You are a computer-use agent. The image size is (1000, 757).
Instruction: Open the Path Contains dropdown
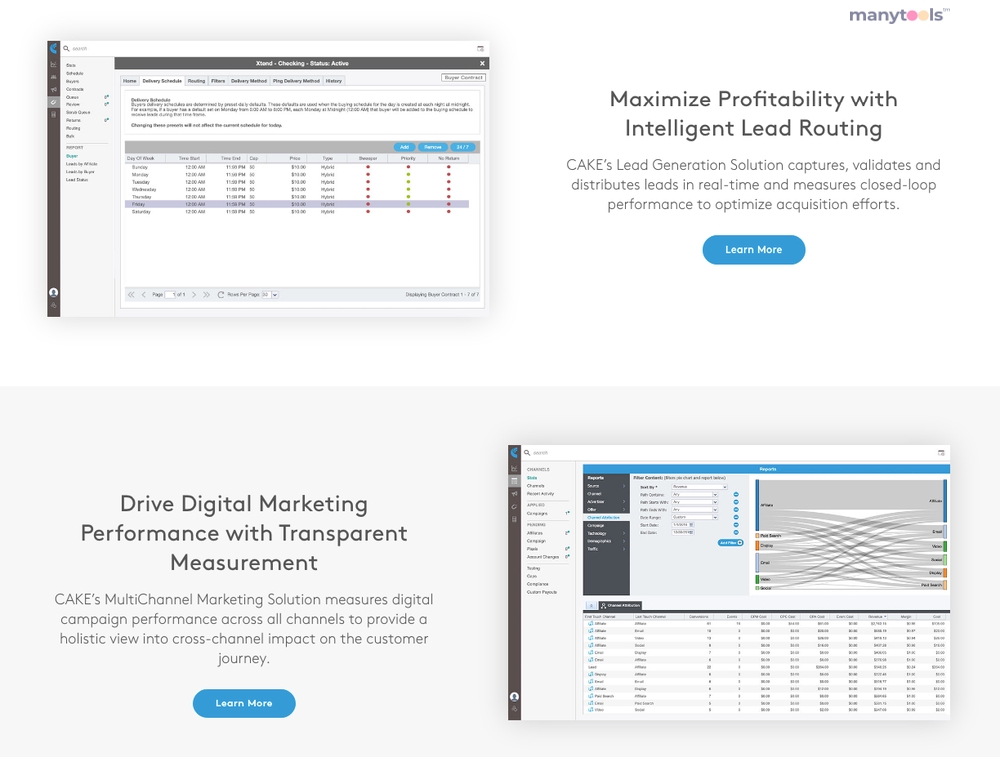695,495
